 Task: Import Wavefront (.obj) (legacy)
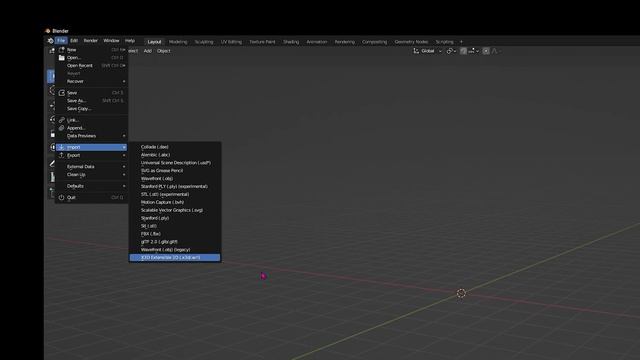(x=175, y=249)
